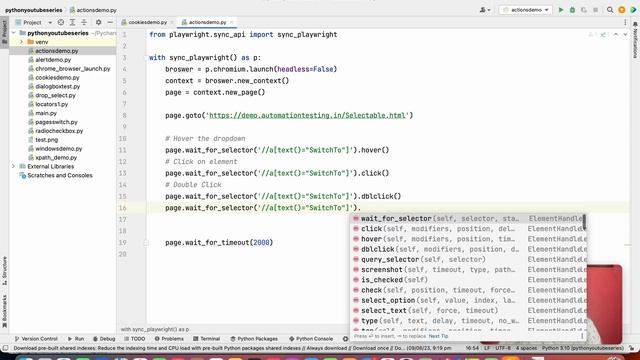
Task: Open Version Control tool window
Action: (36, 339)
